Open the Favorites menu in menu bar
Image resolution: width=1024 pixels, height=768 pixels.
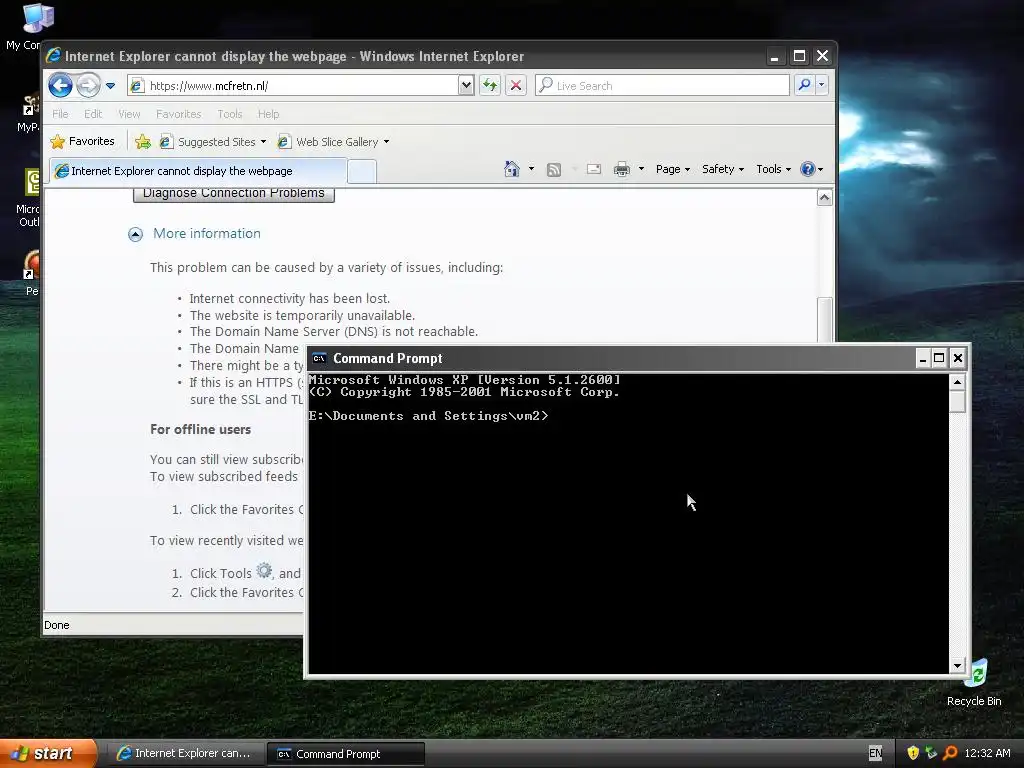pos(178,114)
